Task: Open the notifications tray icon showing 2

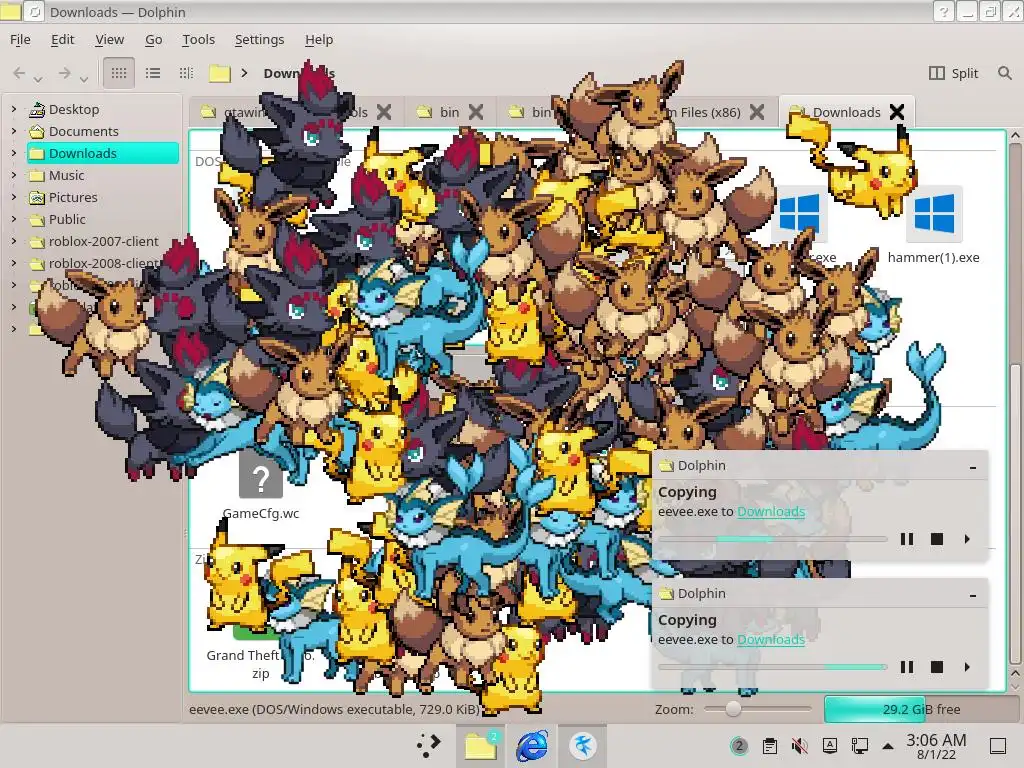Action: click(739, 745)
